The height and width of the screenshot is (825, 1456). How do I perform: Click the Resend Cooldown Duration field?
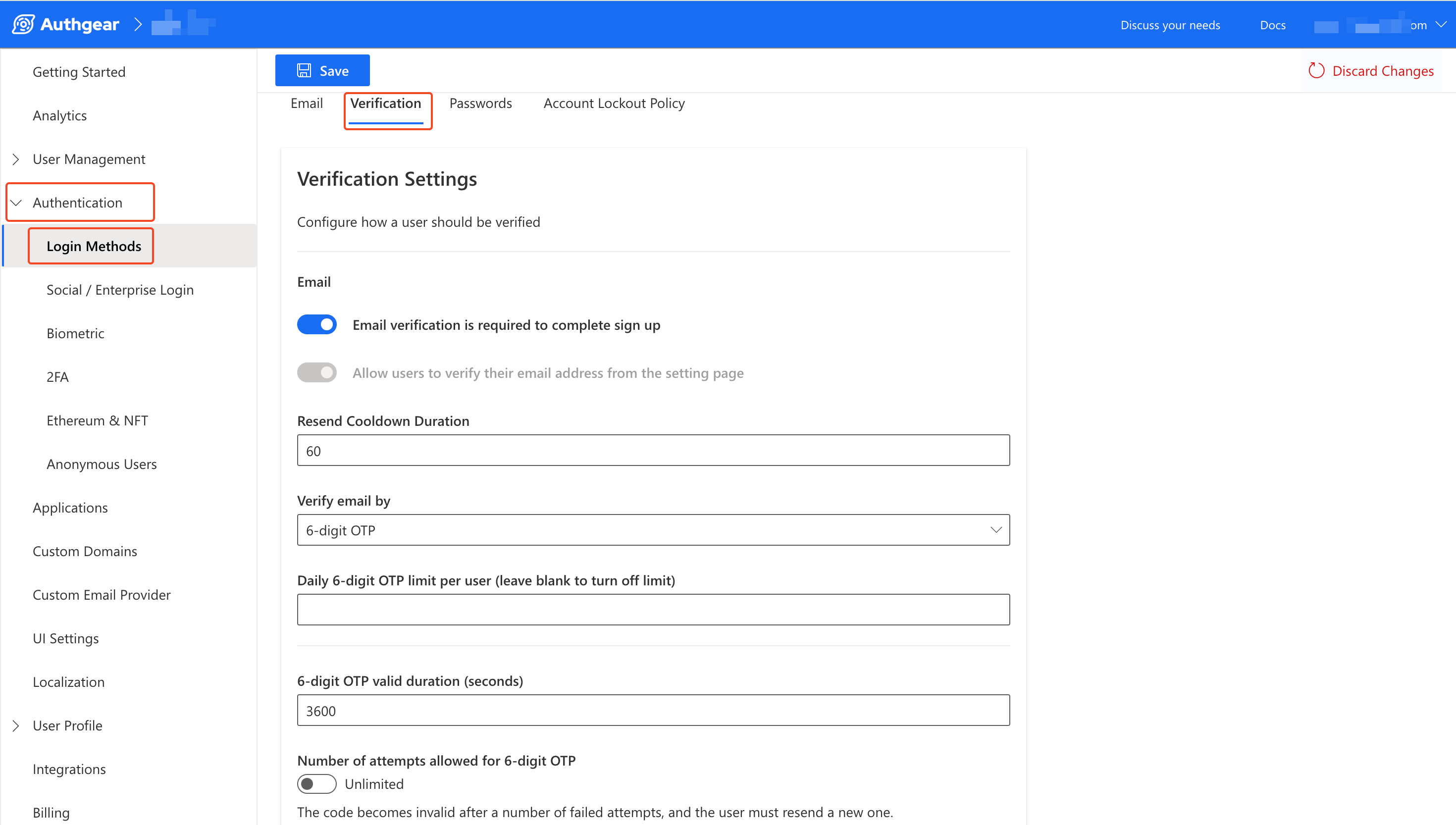[653, 451]
